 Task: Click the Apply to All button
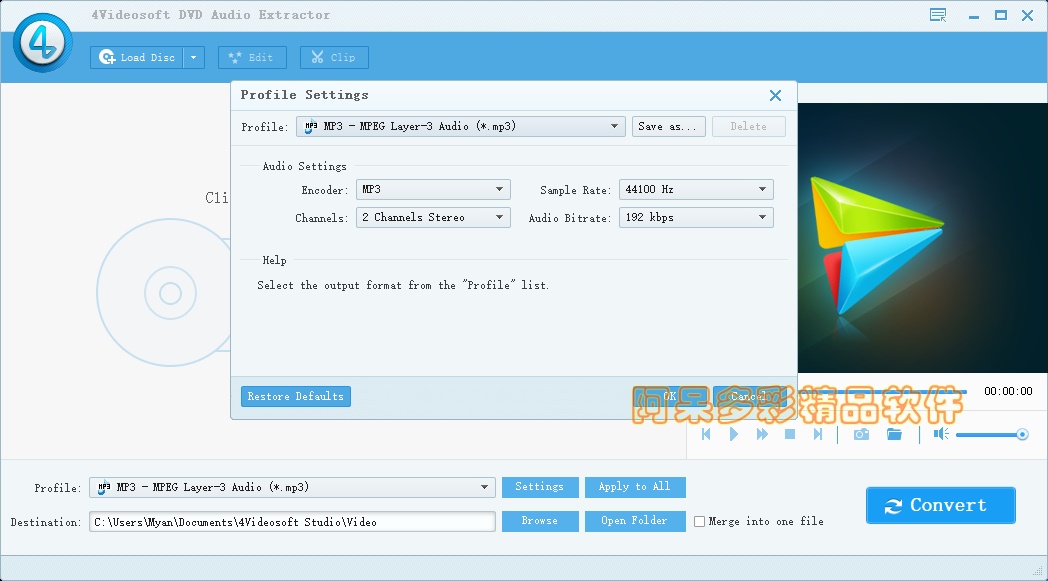(x=635, y=487)
